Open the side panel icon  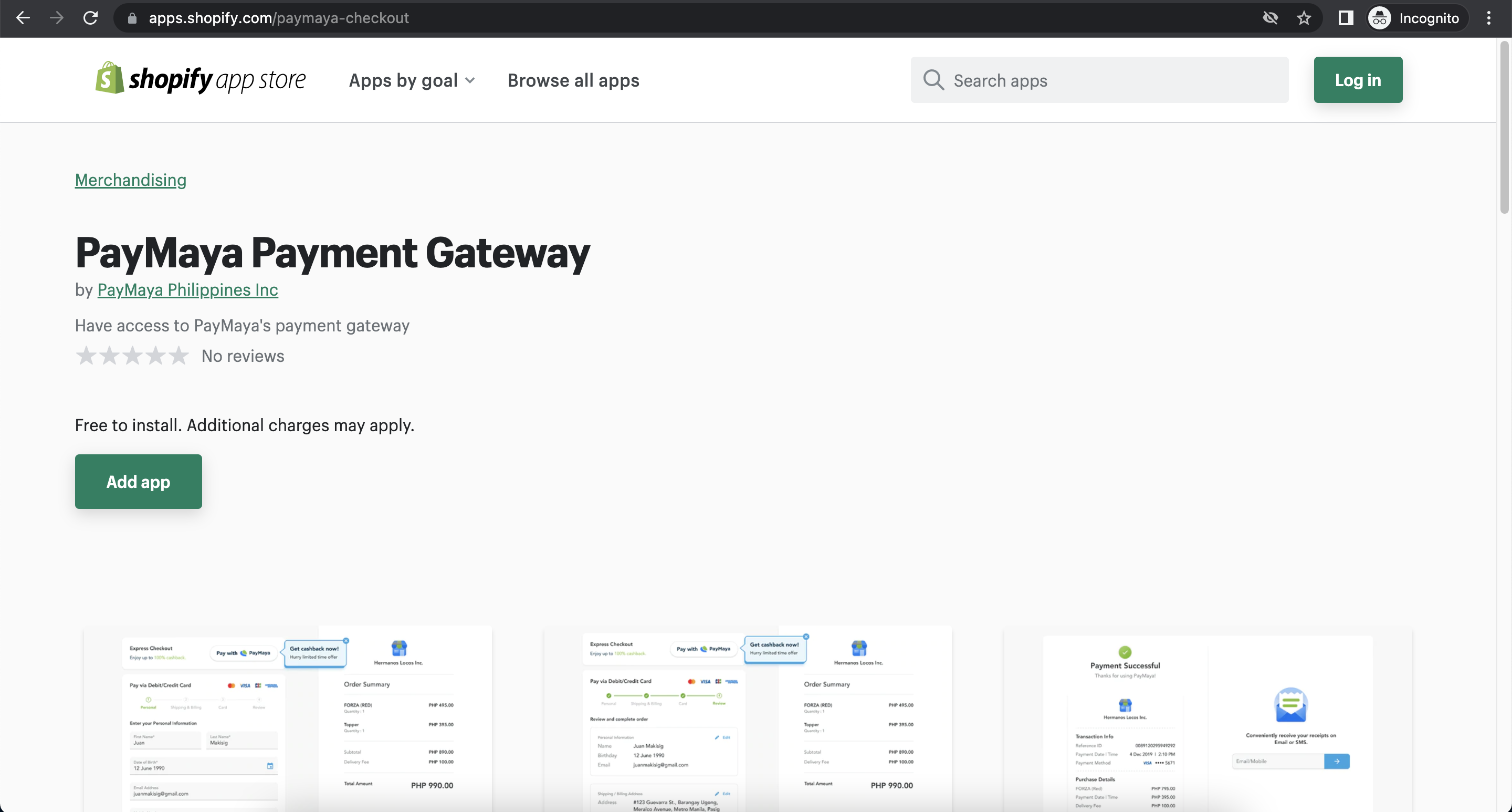(x=1345, y=18)
